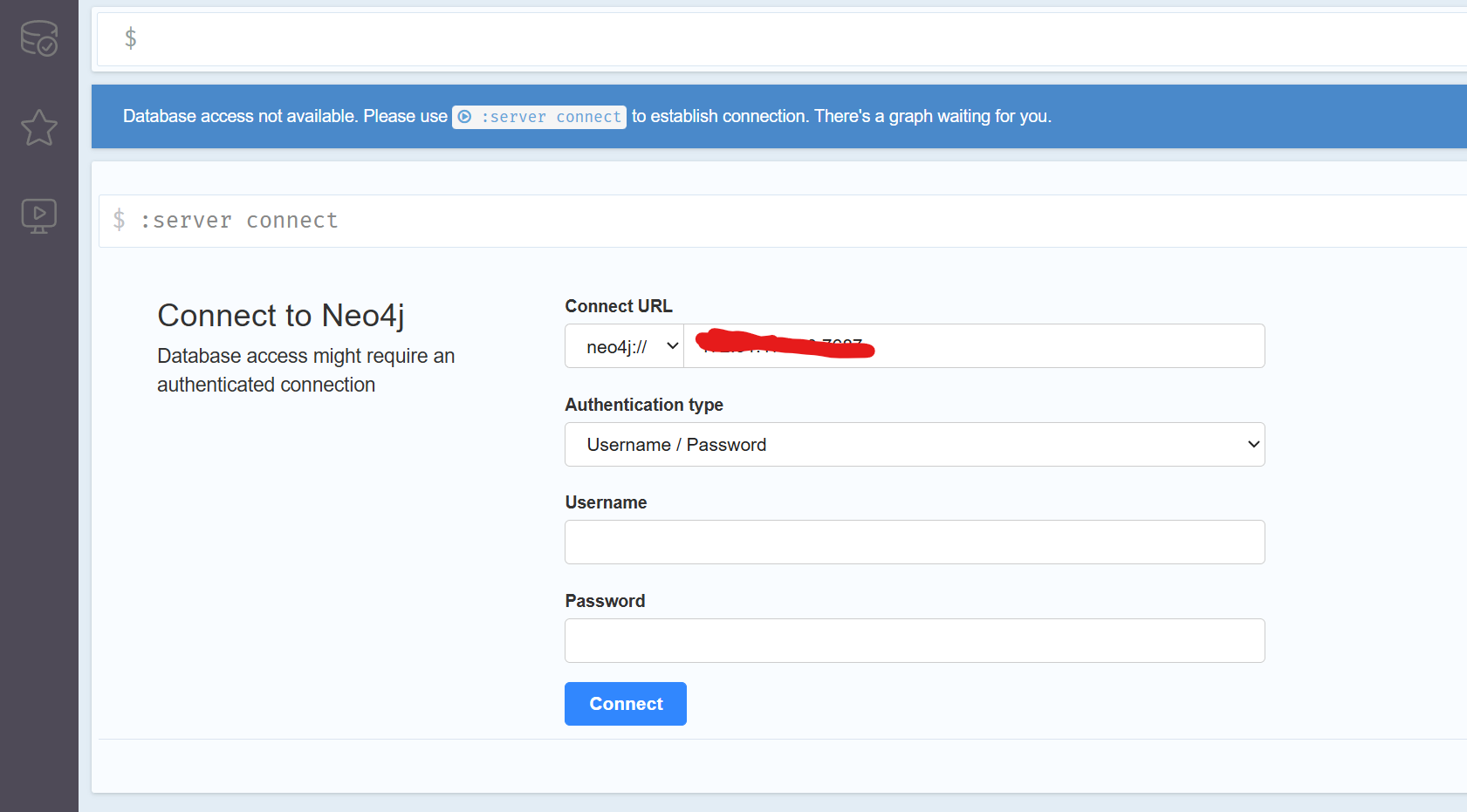Open the Authentication type dropdown
Viewport: 1467px width, 812px height.
pyautogui.click(x=915, y=445)
